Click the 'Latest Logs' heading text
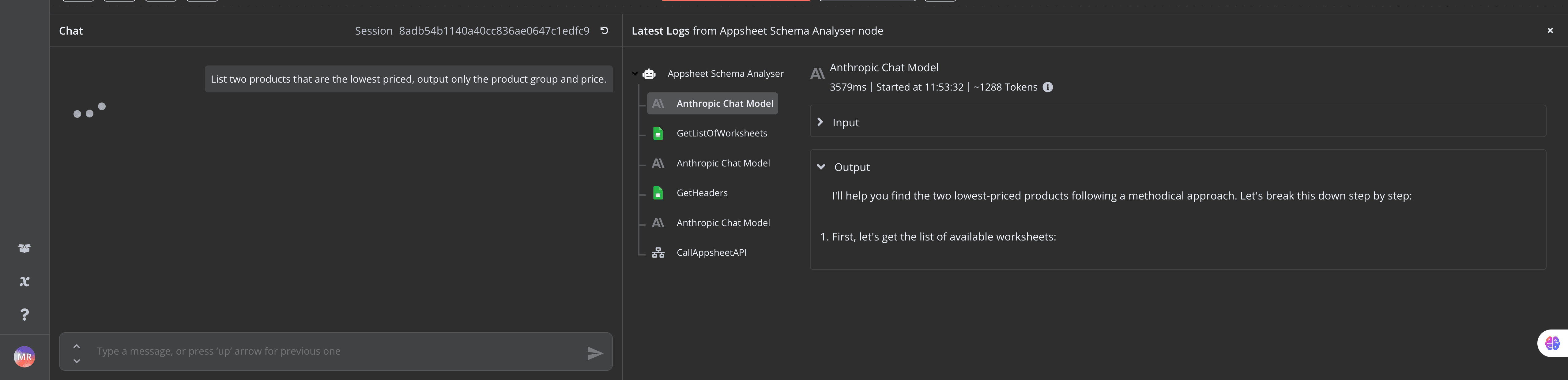Image resolution: width=1568 pixels, height=380 pixels. pyautogui.click(x=661, y=30)
